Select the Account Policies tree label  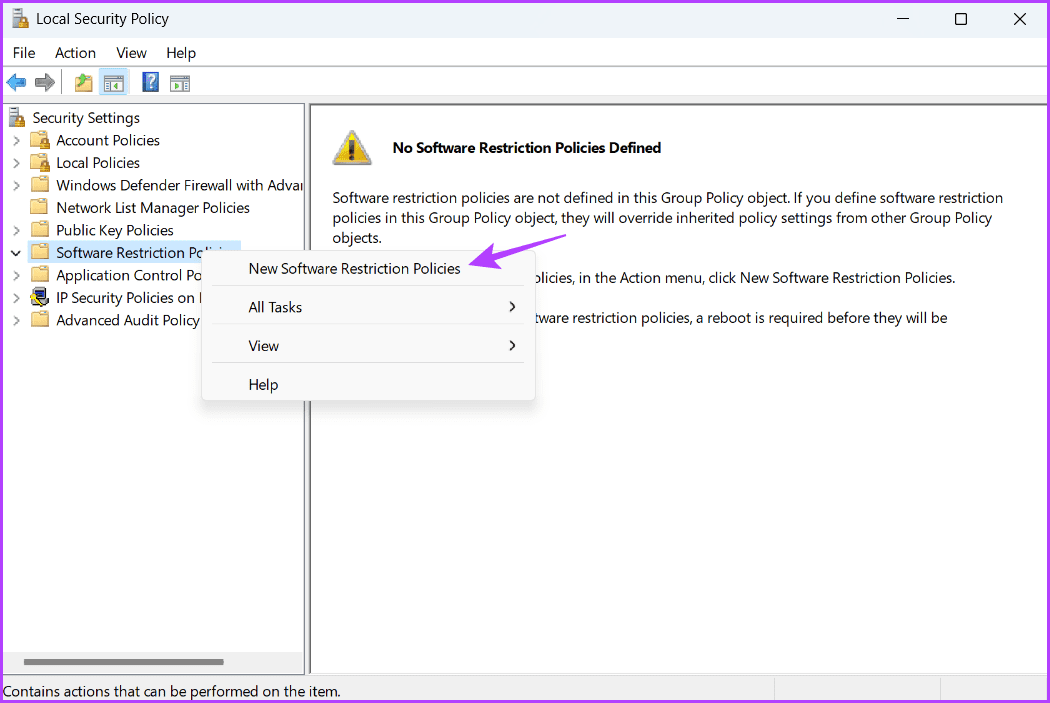108,140
